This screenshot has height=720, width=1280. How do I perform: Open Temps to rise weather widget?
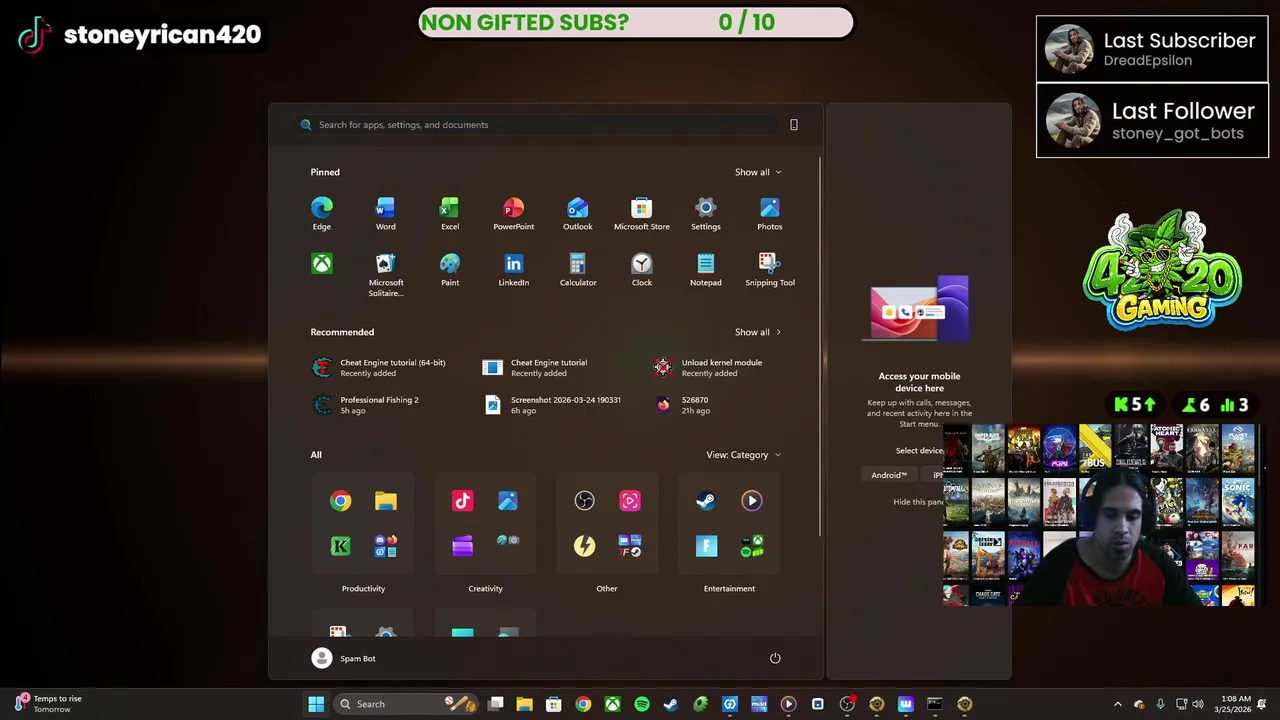pyautogui.click(x=47, y=704)
